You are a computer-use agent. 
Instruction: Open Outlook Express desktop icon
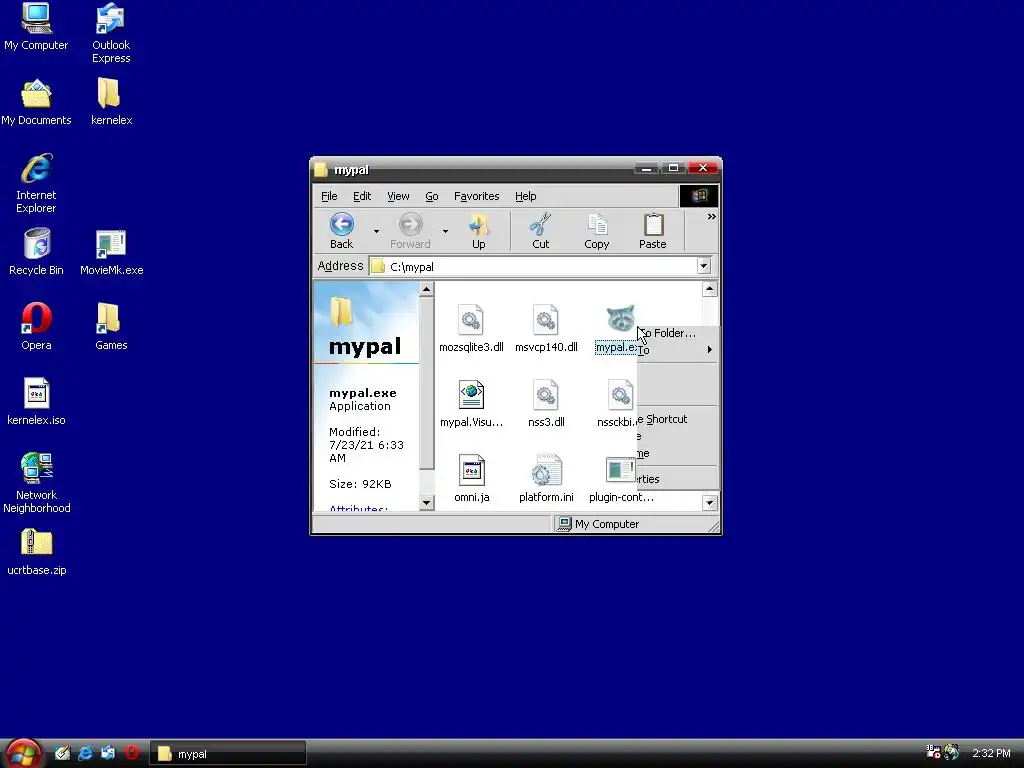(111, 33)
